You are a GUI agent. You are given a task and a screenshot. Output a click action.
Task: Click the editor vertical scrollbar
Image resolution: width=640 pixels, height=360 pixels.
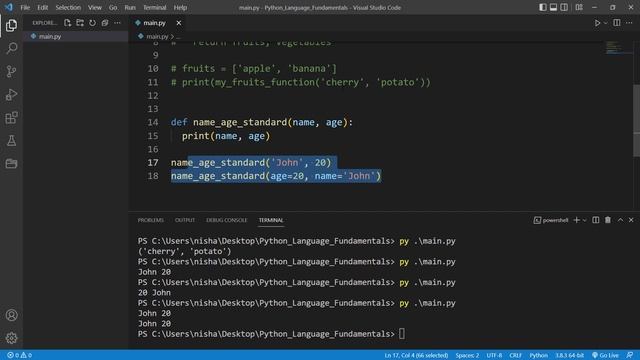[636, 120]
